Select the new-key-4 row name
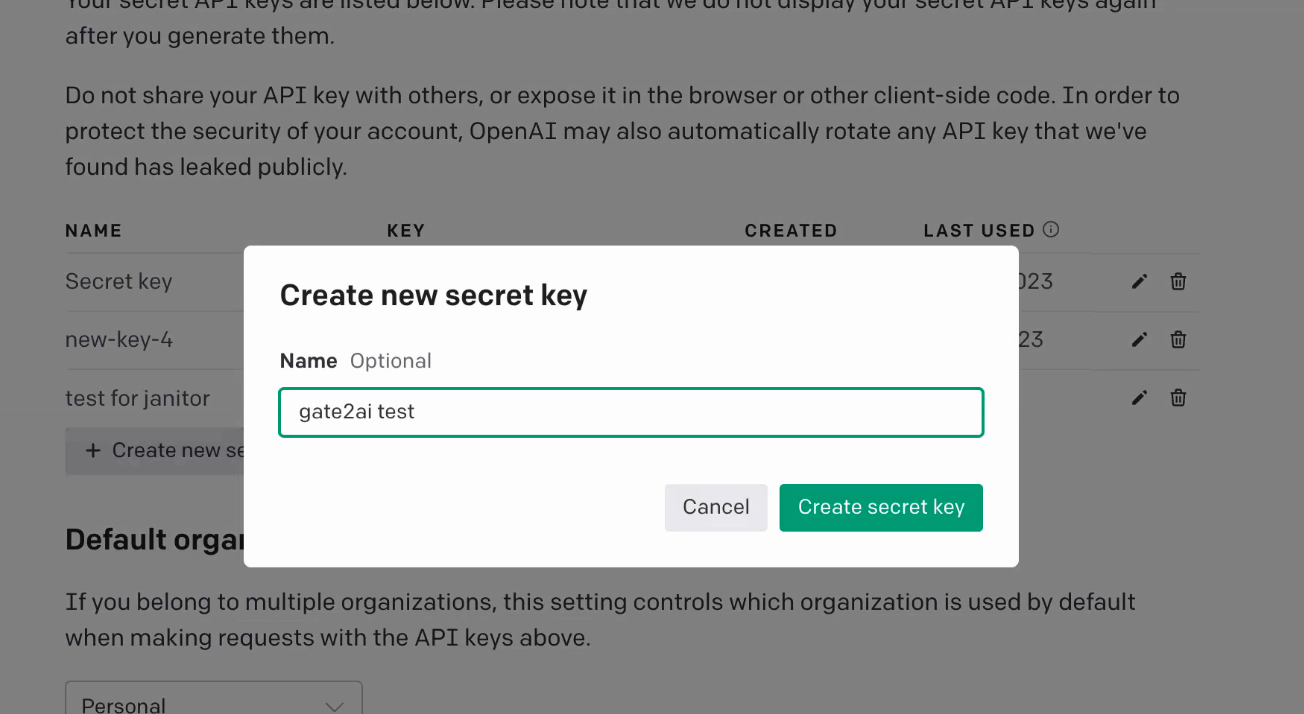The width and height of the screenshot is (1304, 714). point(119,340)
